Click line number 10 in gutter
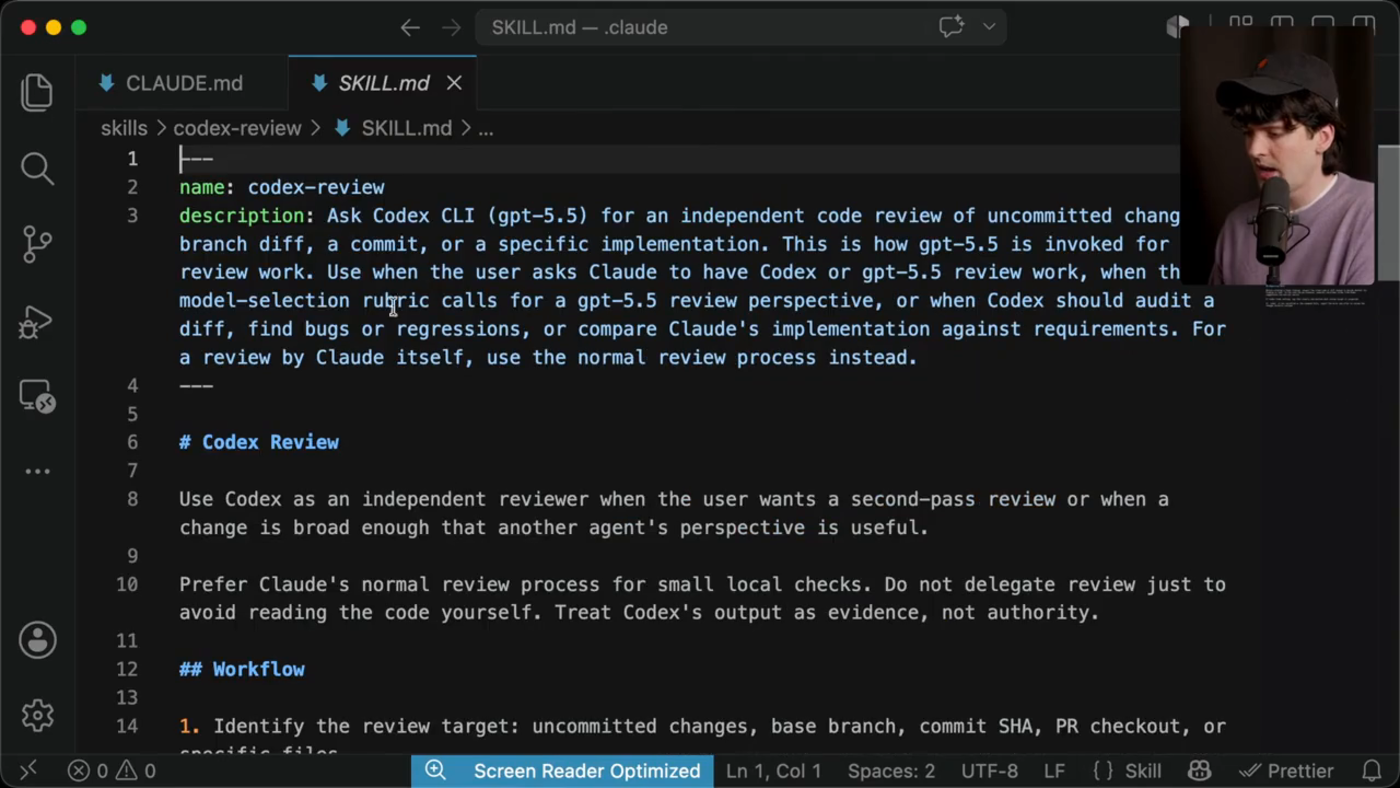This screenshot has width=1400, height=788. click(127, 584)
